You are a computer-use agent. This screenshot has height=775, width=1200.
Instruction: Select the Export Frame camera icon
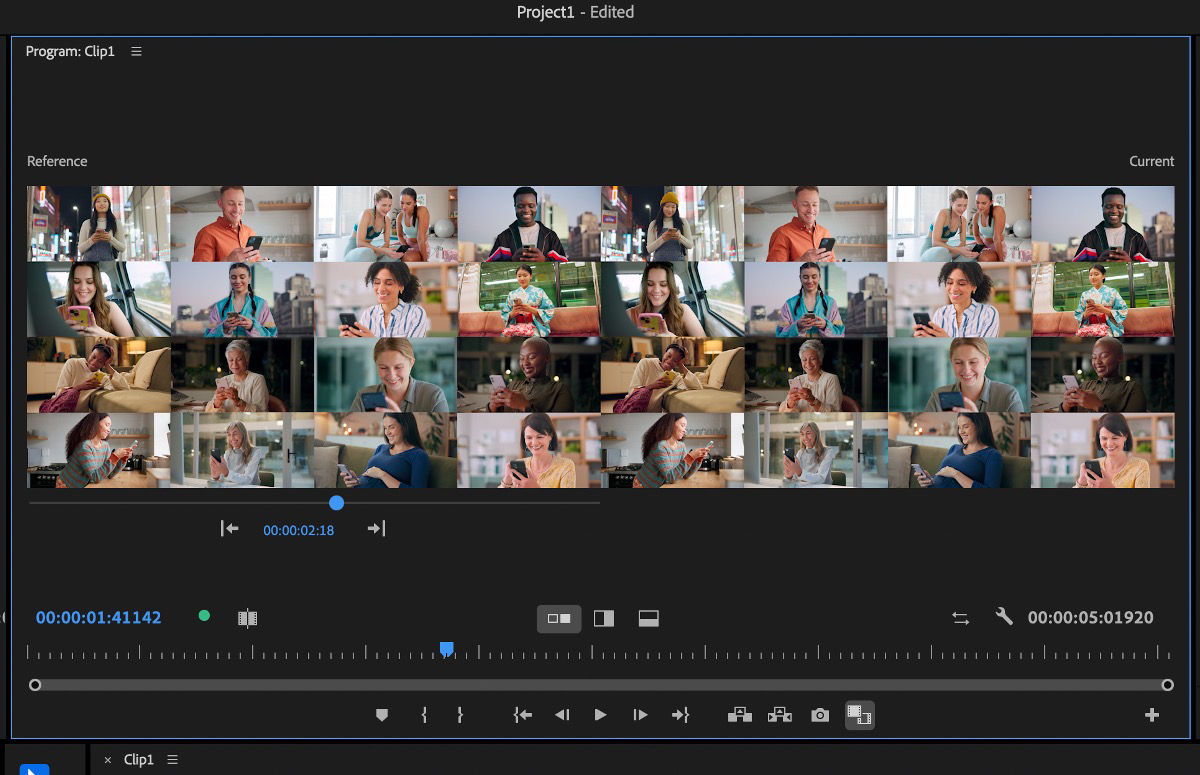click(x=820, y=715)
